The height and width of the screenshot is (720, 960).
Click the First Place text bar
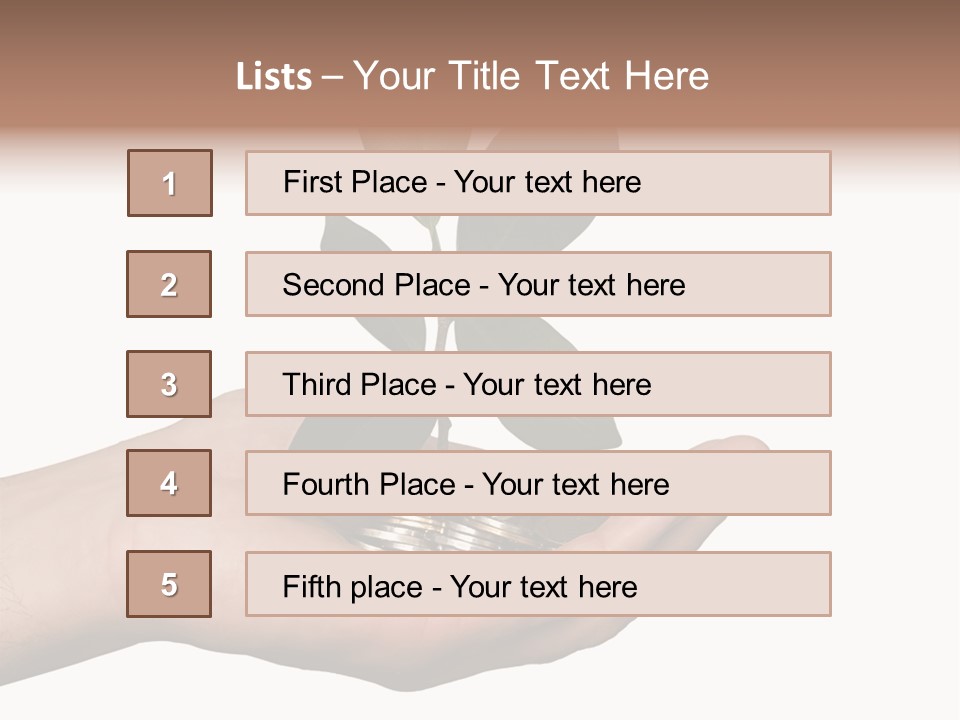pos(538,183)
